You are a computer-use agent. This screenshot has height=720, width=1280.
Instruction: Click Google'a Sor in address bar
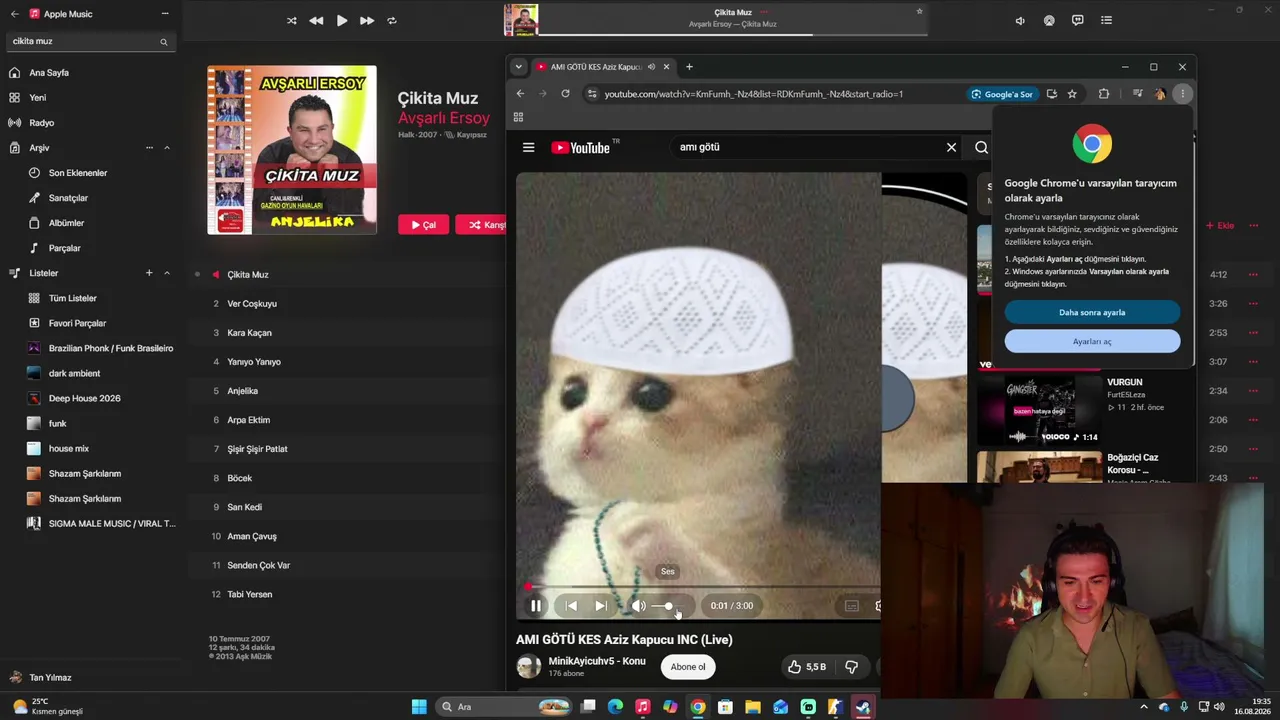tap(1001, 94)
